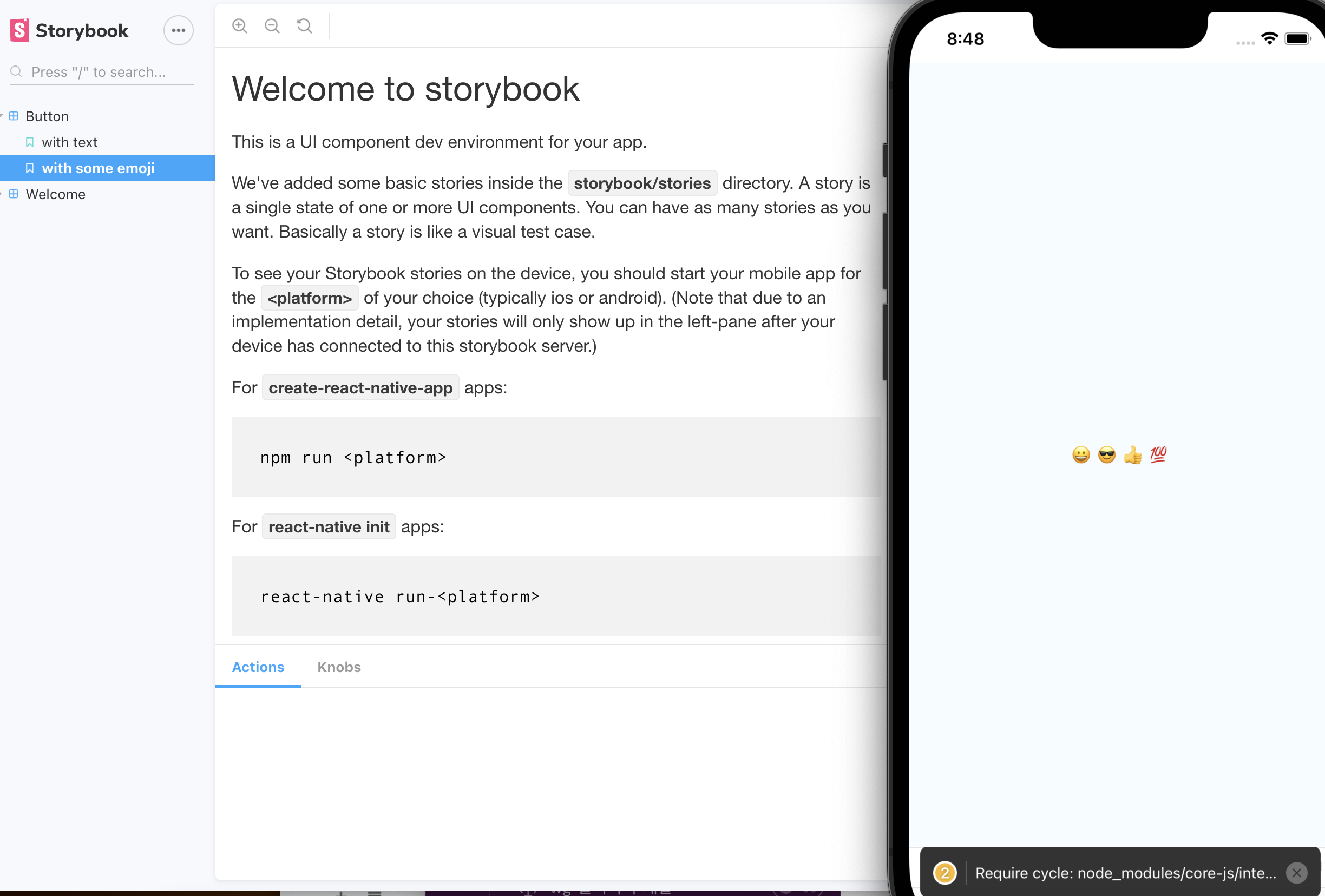Click the component grid icon beside Welcome
Screen dimensions: 1325x896
pyautogui.click(x=14, y=194)
